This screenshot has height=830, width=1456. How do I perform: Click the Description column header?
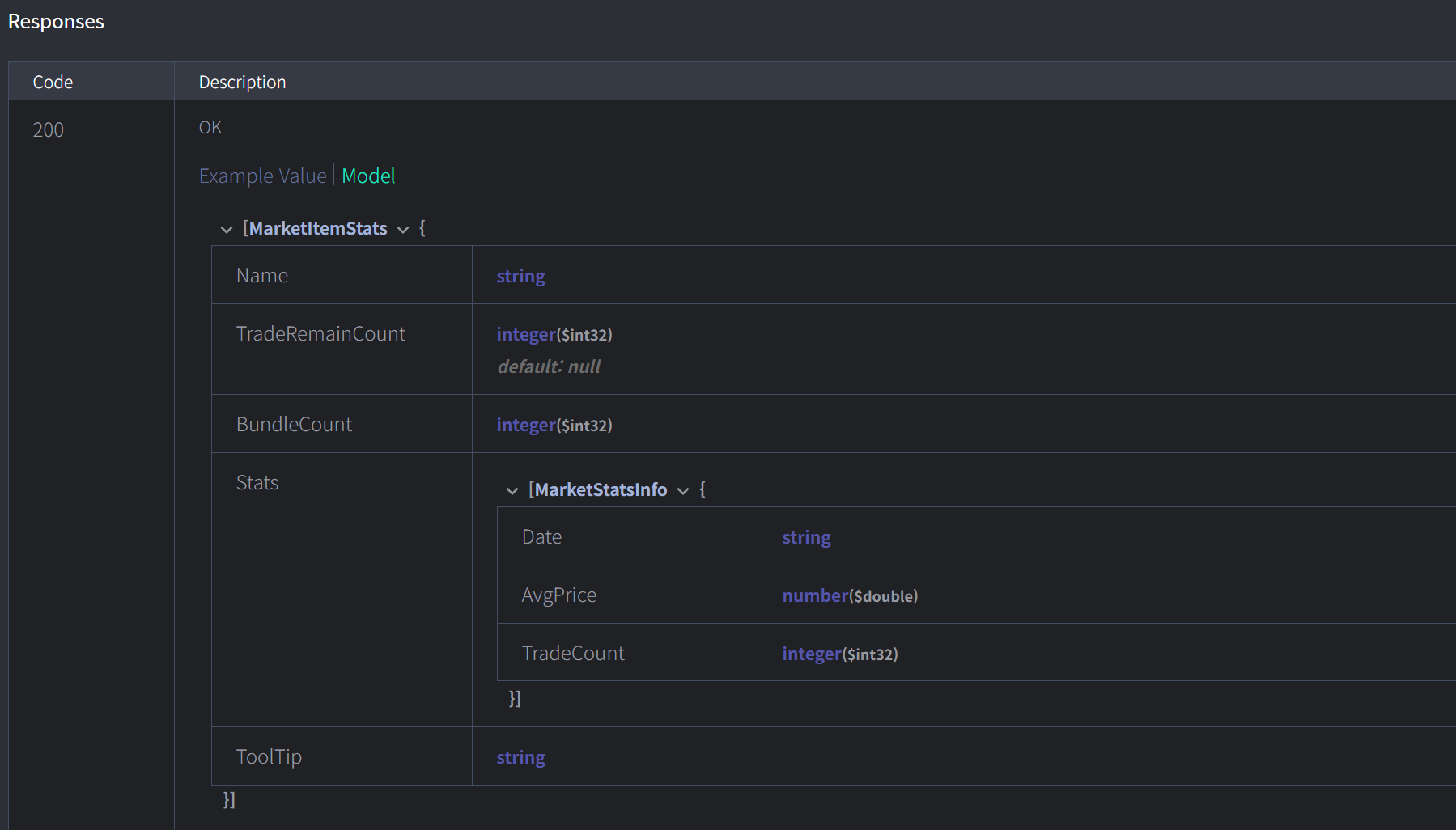[x=242, y=83]
